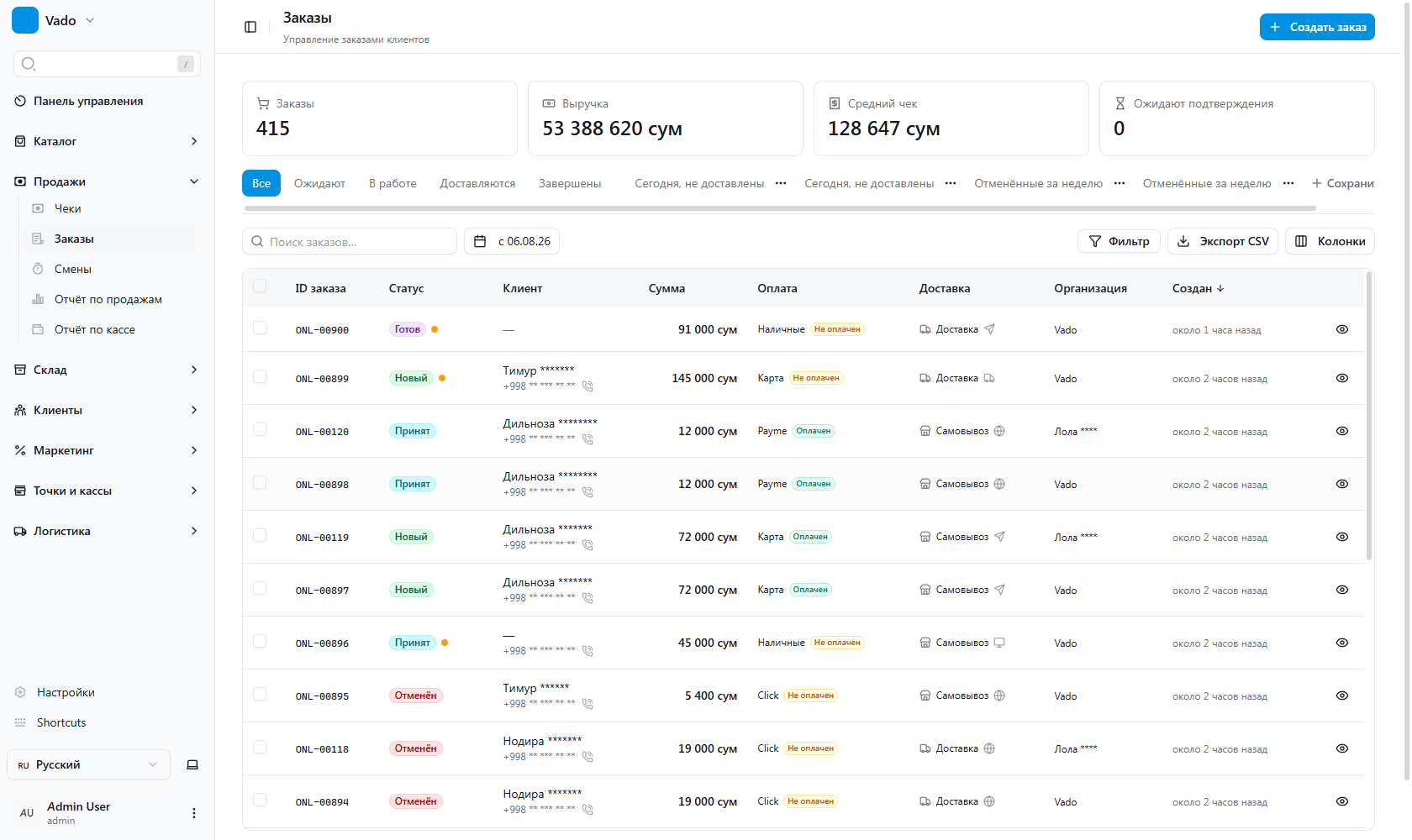Check the box for order ONL-00900
The width and height of the screenshot is (1412, 840).
(x=260, y=328)
